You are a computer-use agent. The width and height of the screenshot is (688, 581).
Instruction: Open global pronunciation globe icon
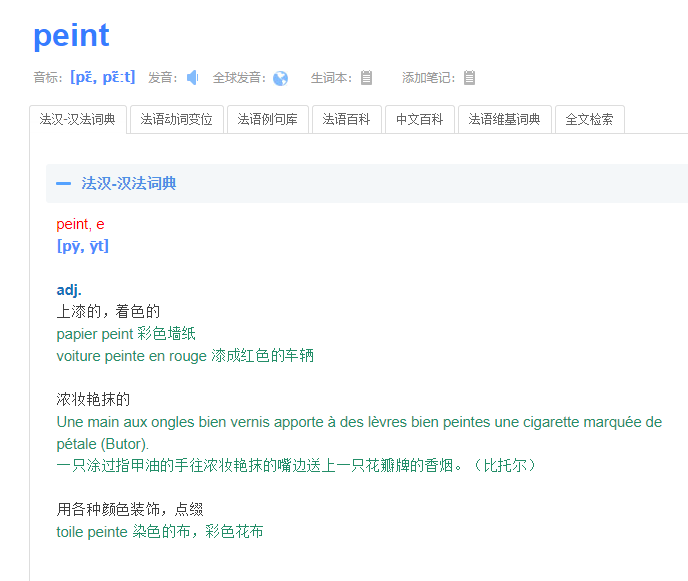(280, 78)
